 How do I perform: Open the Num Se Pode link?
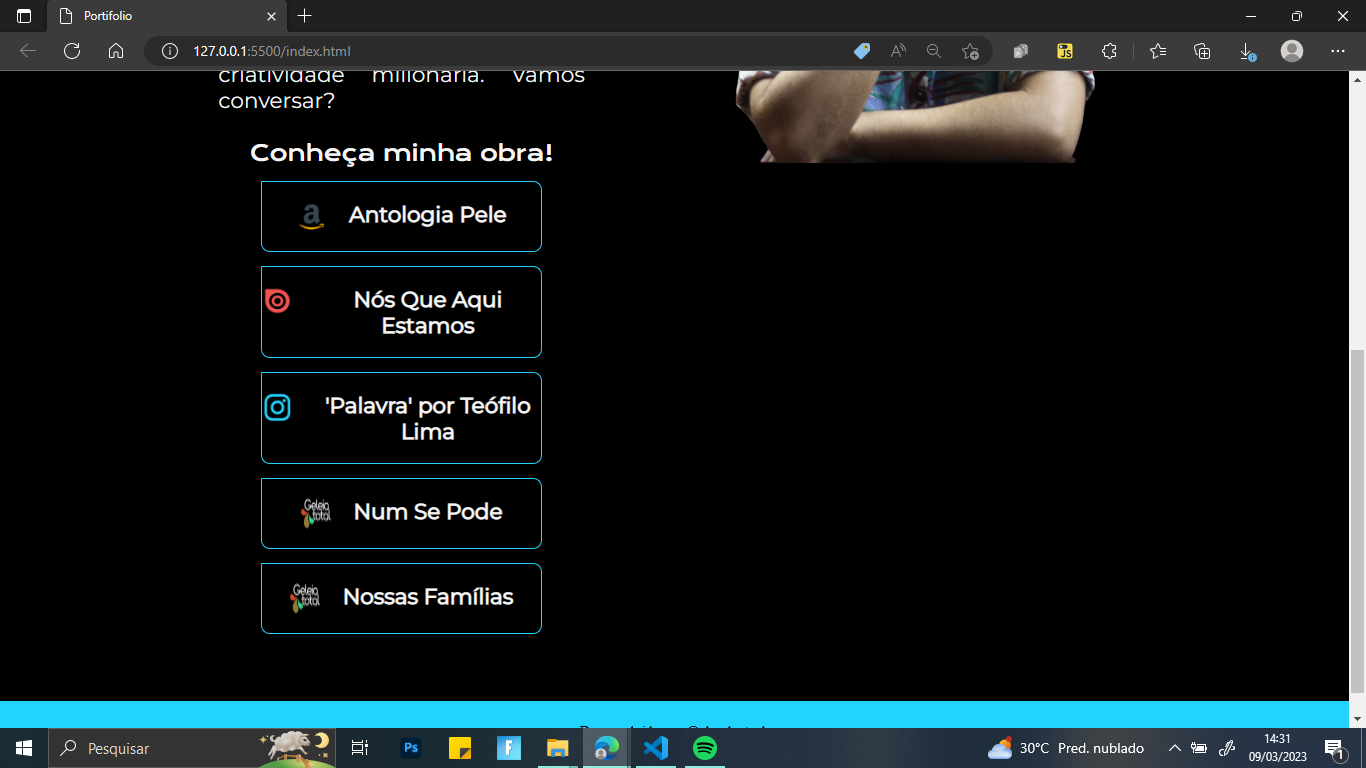click(x=401, y=513)
